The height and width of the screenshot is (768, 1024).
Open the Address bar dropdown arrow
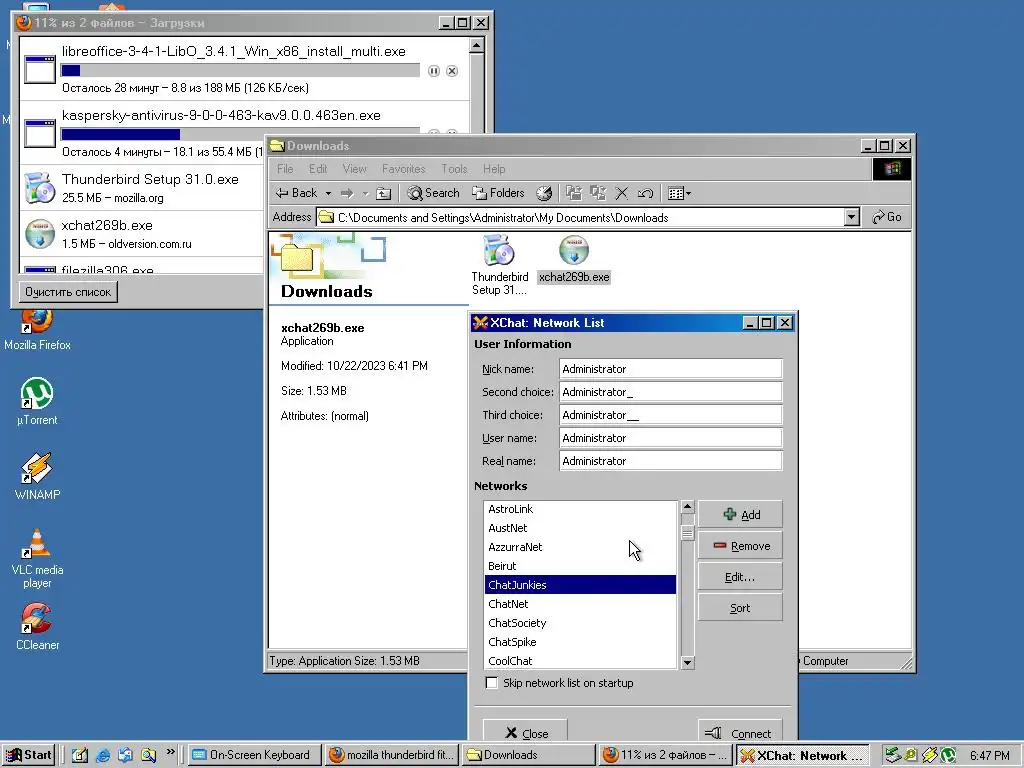pyautogui.click(x=851, y=217)
